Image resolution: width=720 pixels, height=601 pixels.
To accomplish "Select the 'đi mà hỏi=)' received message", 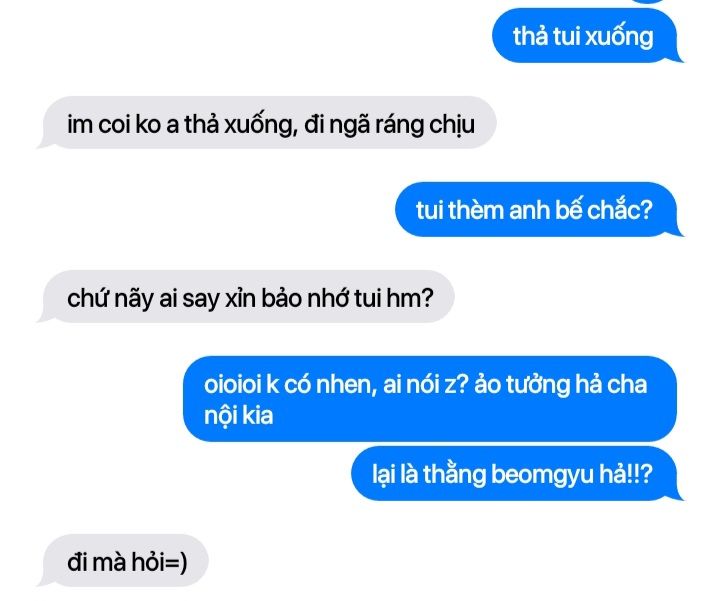I will point(124,560).
